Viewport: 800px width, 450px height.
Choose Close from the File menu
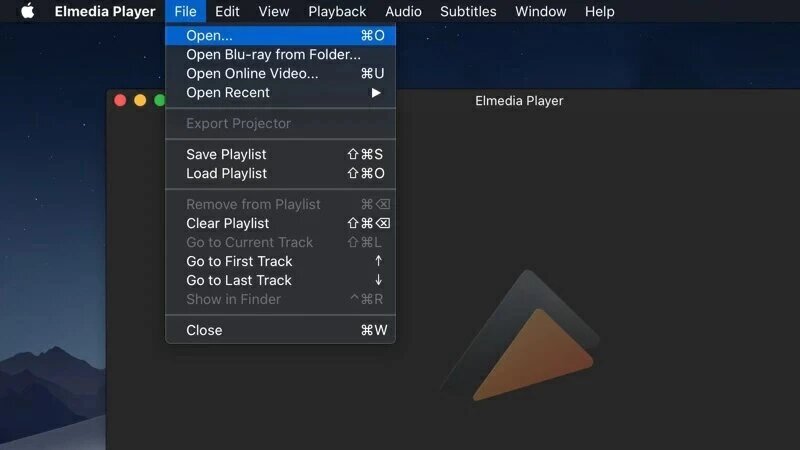tap(280, 330)
